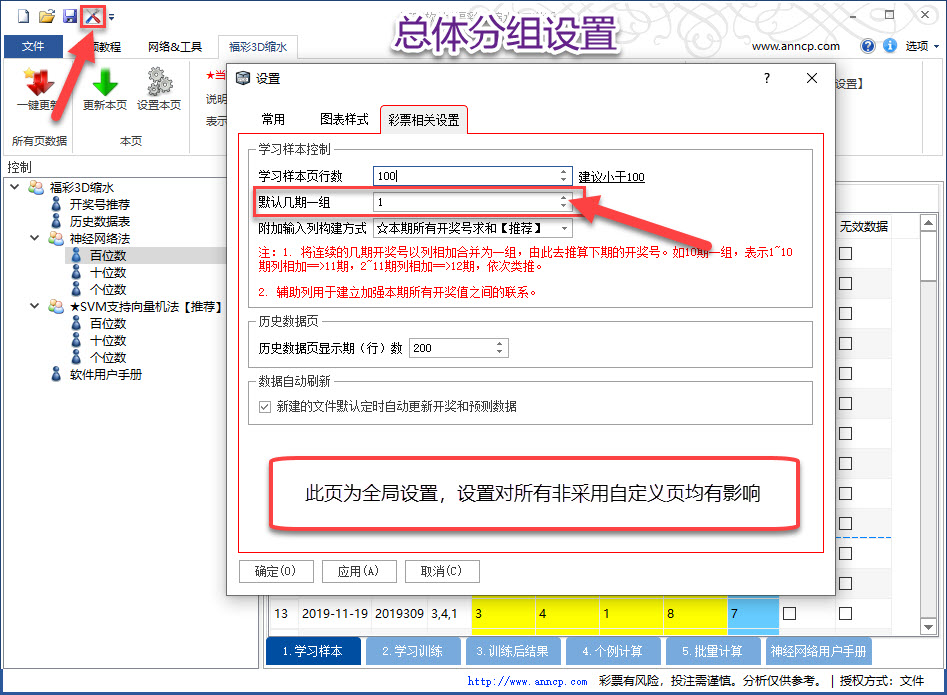This screenshot has width=947, height=695.
Task: Increase 默认几期一组 value using spinner
Action: 563,197
